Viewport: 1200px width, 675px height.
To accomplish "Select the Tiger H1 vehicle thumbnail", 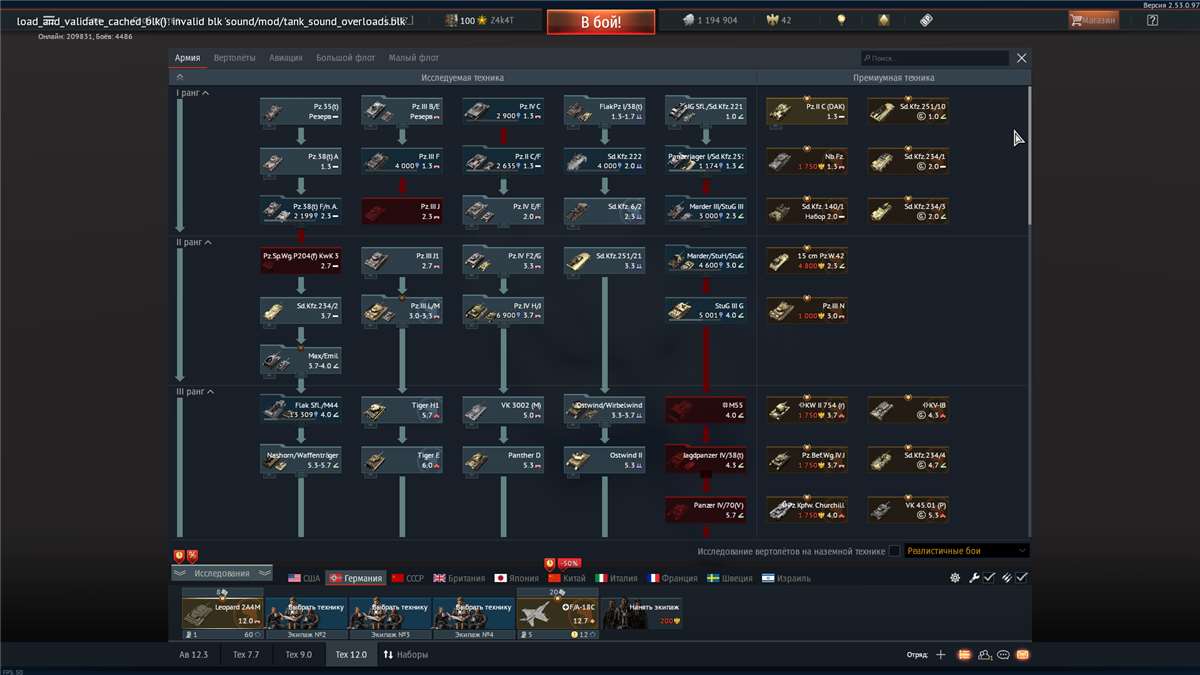I will pyautogui.click(x=400, y=410).
